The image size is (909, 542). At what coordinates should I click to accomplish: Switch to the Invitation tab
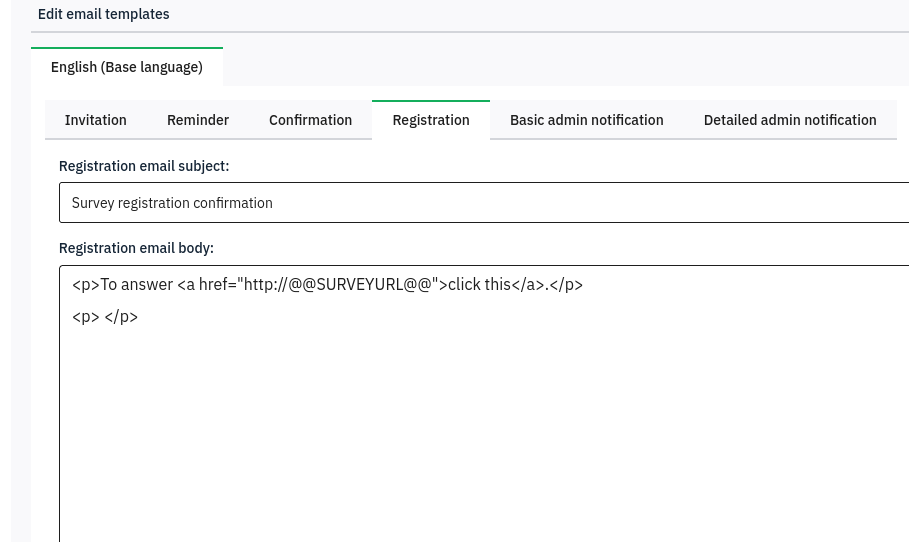click(x=96, y=120)
